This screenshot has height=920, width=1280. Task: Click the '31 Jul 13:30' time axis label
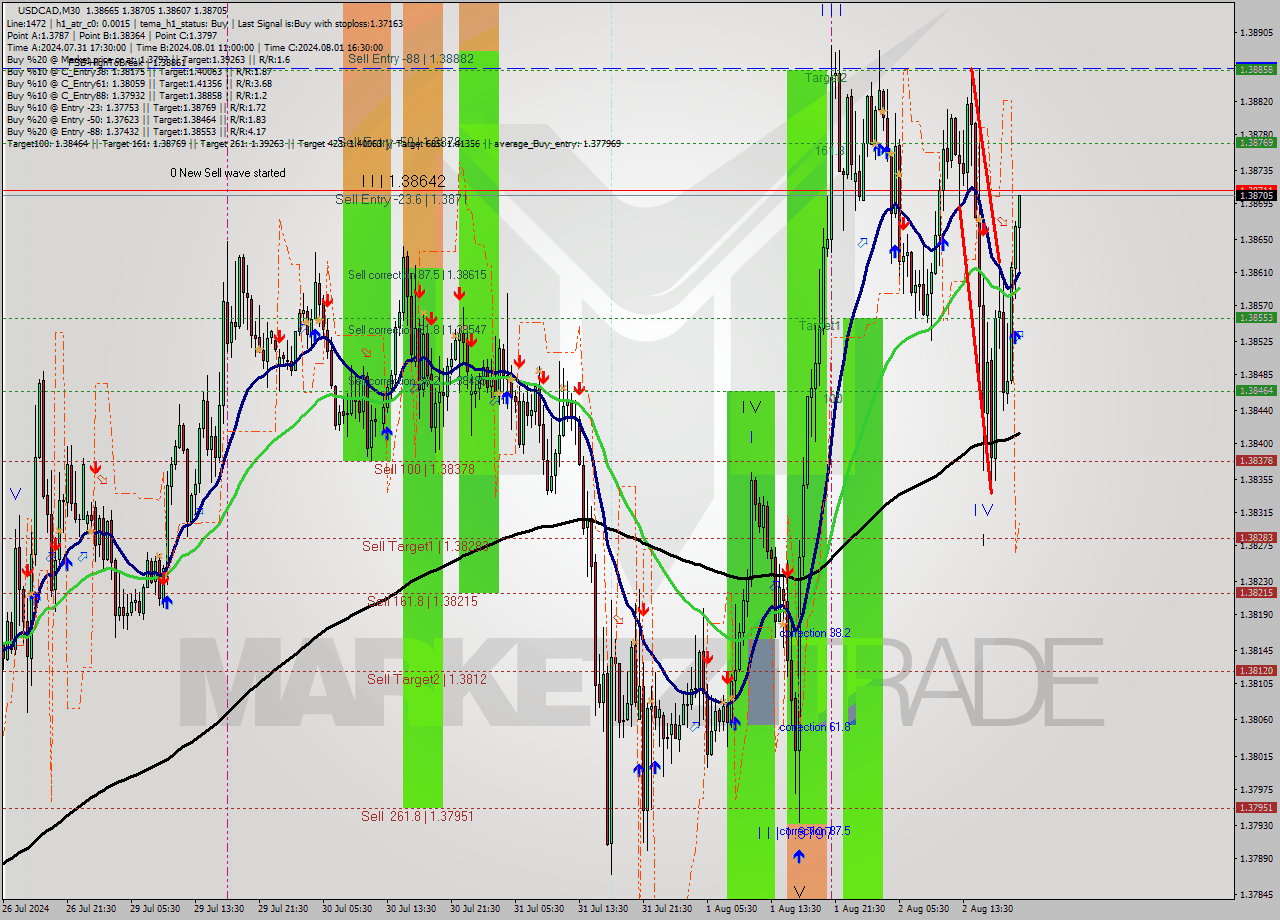pos(603,909)
